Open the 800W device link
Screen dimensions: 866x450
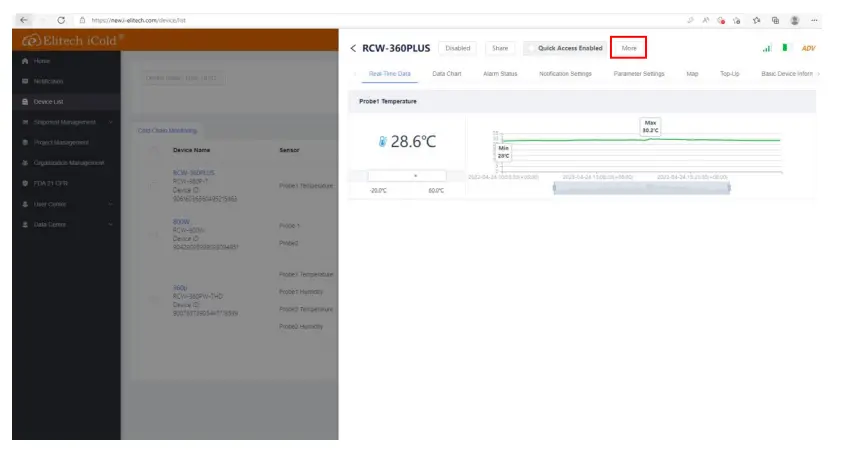tap(181, 222)
